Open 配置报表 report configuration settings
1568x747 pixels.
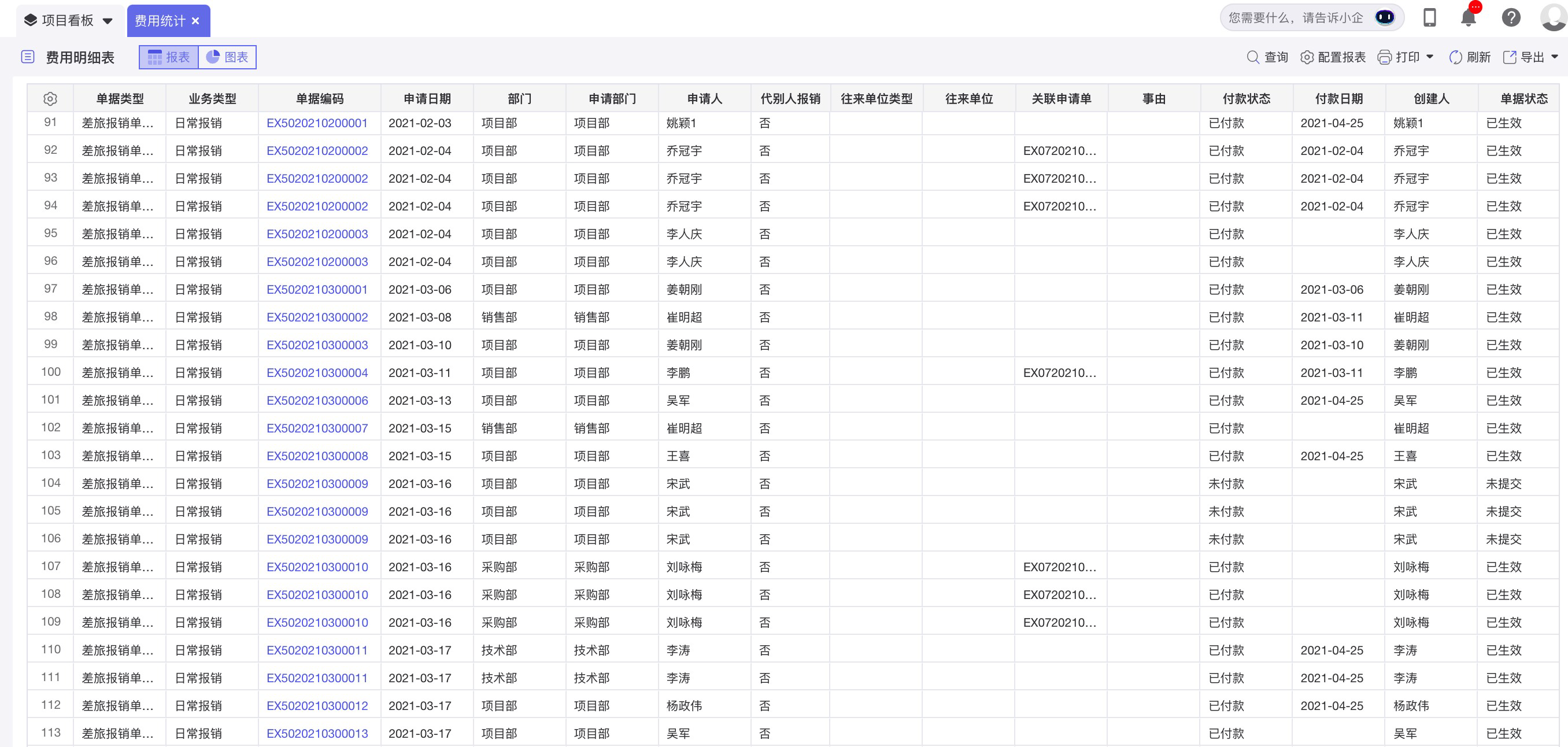pyautogui.click(x=1306, y=57)
